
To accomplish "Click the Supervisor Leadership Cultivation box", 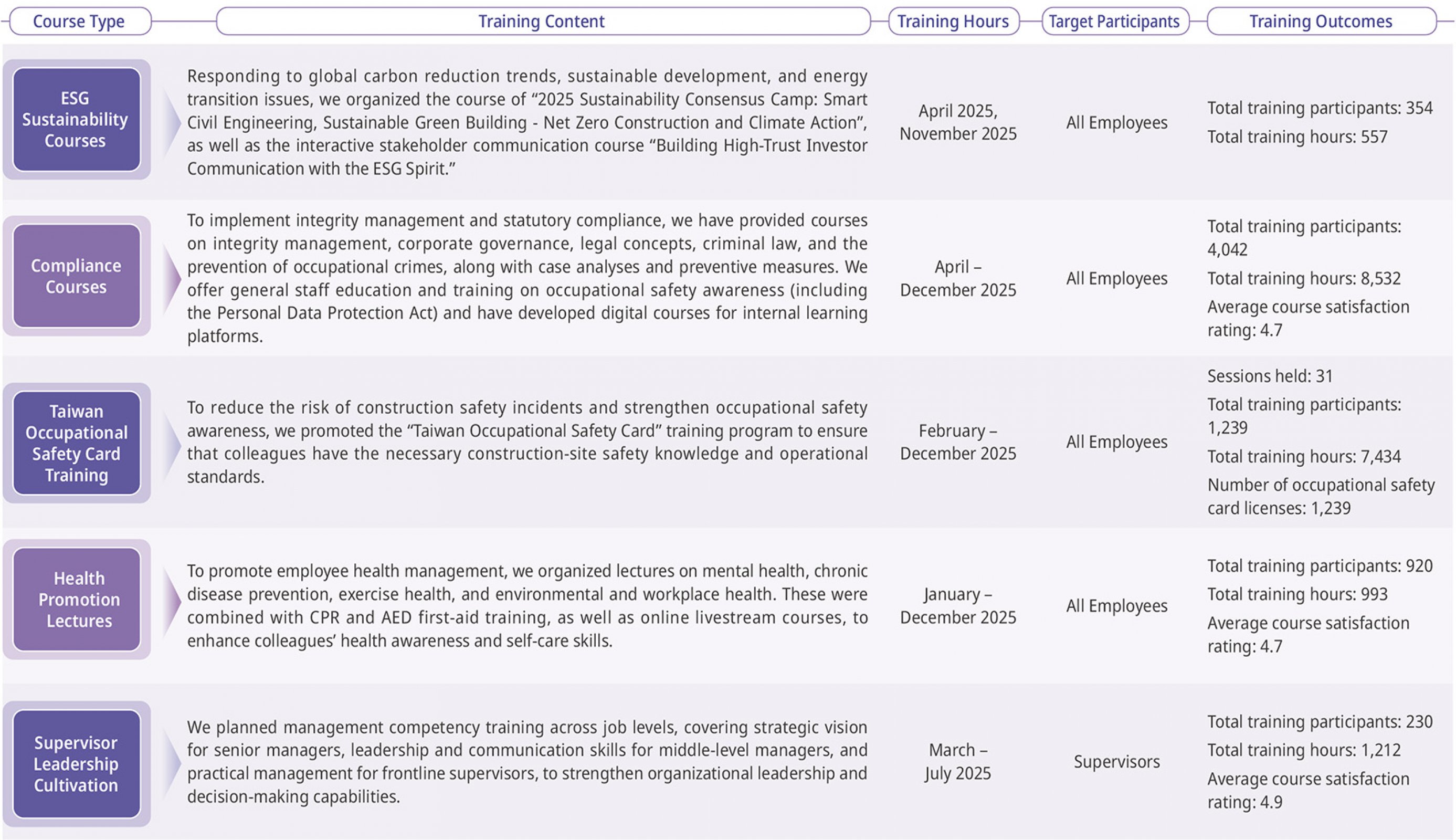I will 77,764.
